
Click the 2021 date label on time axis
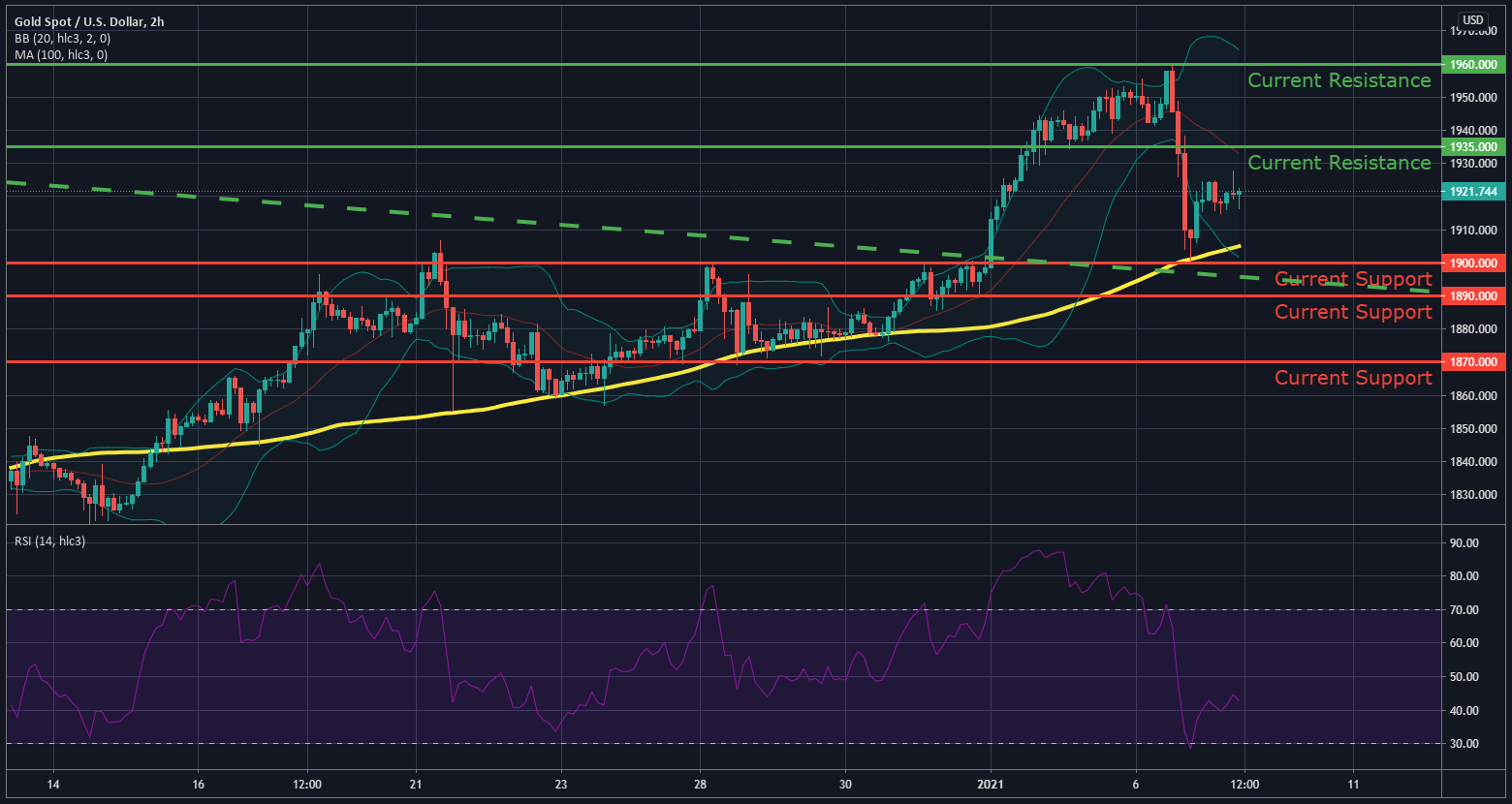point(991,784)
